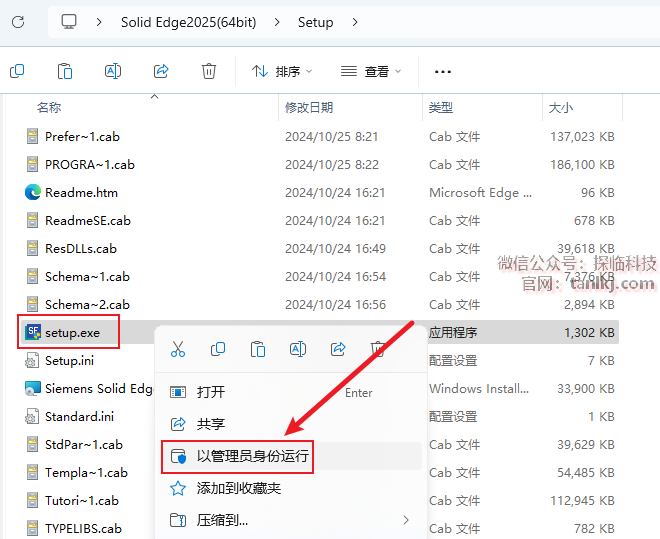Select the Standard.ini file icon
This screenshot has height=539, width=660.
[x=32, y=417]
